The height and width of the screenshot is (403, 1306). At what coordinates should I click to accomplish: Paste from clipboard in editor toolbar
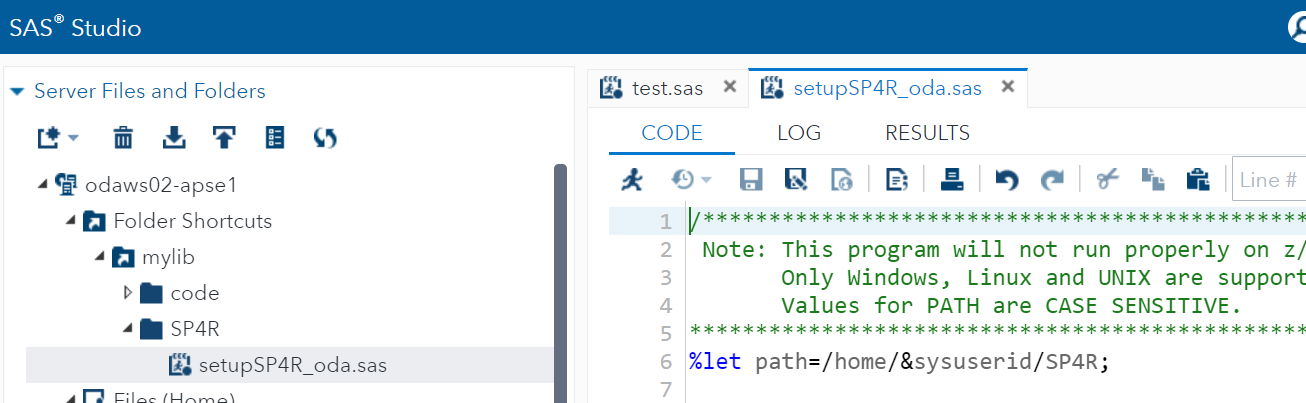point(1197,180)
